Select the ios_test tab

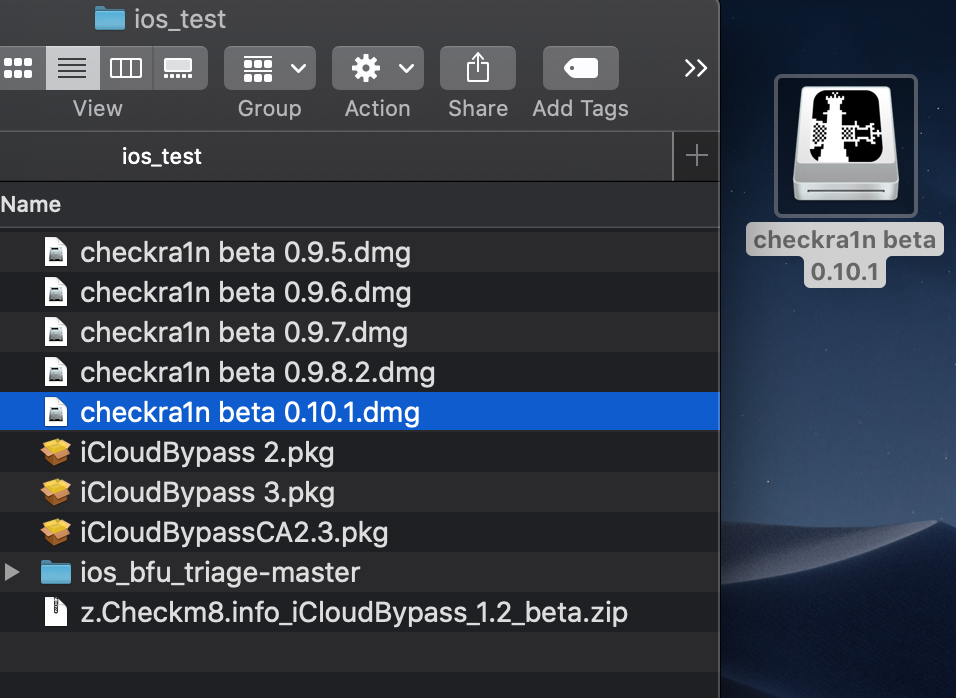[336, 157]
